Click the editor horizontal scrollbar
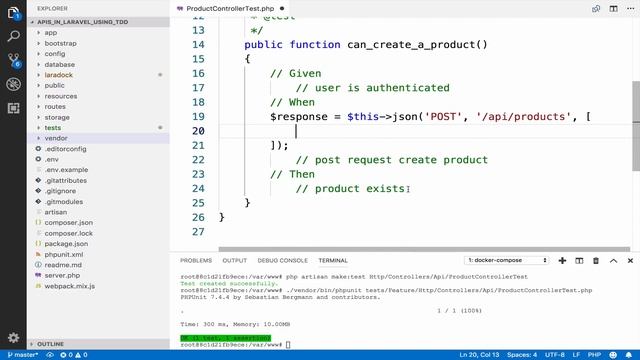640x360 pixels. point(424,249)
